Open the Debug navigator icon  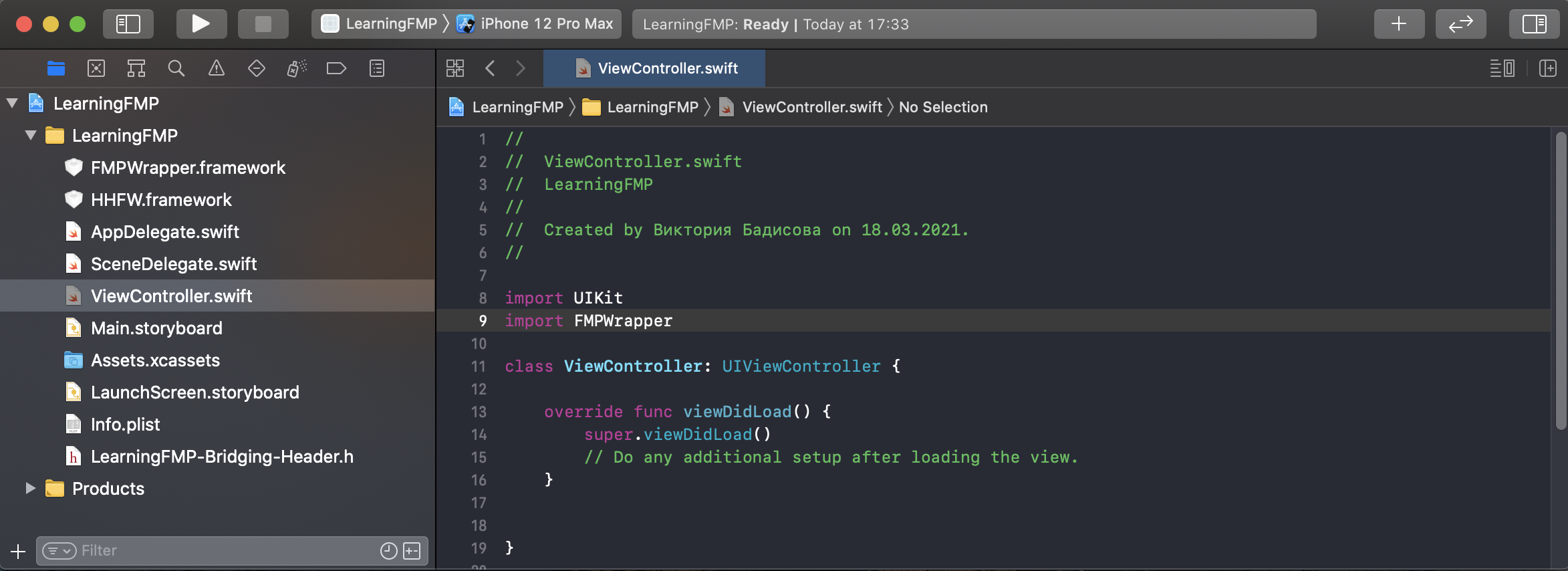(x=297, y=68)
